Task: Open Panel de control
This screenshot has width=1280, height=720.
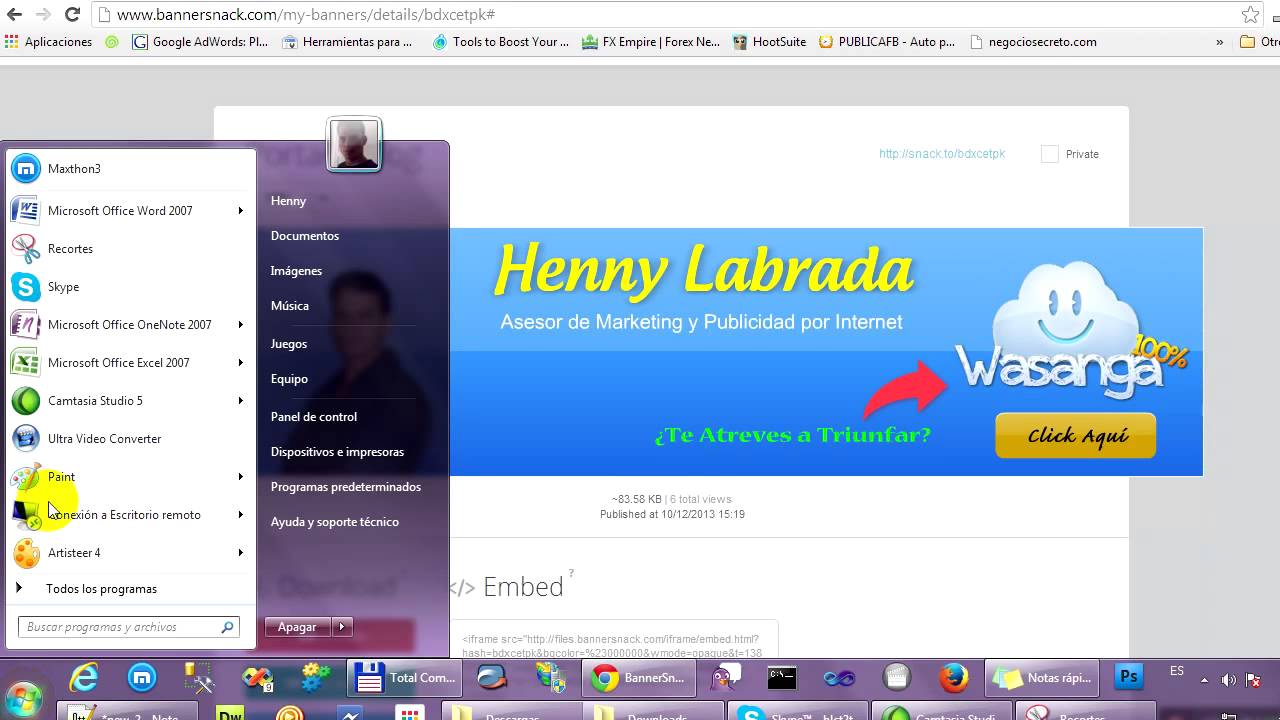Action: pos(314,417)
